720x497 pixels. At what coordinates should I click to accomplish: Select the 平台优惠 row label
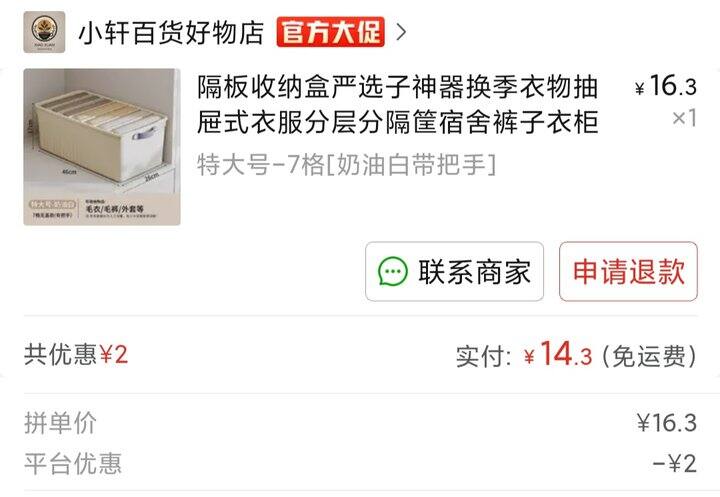click(73, 463)
